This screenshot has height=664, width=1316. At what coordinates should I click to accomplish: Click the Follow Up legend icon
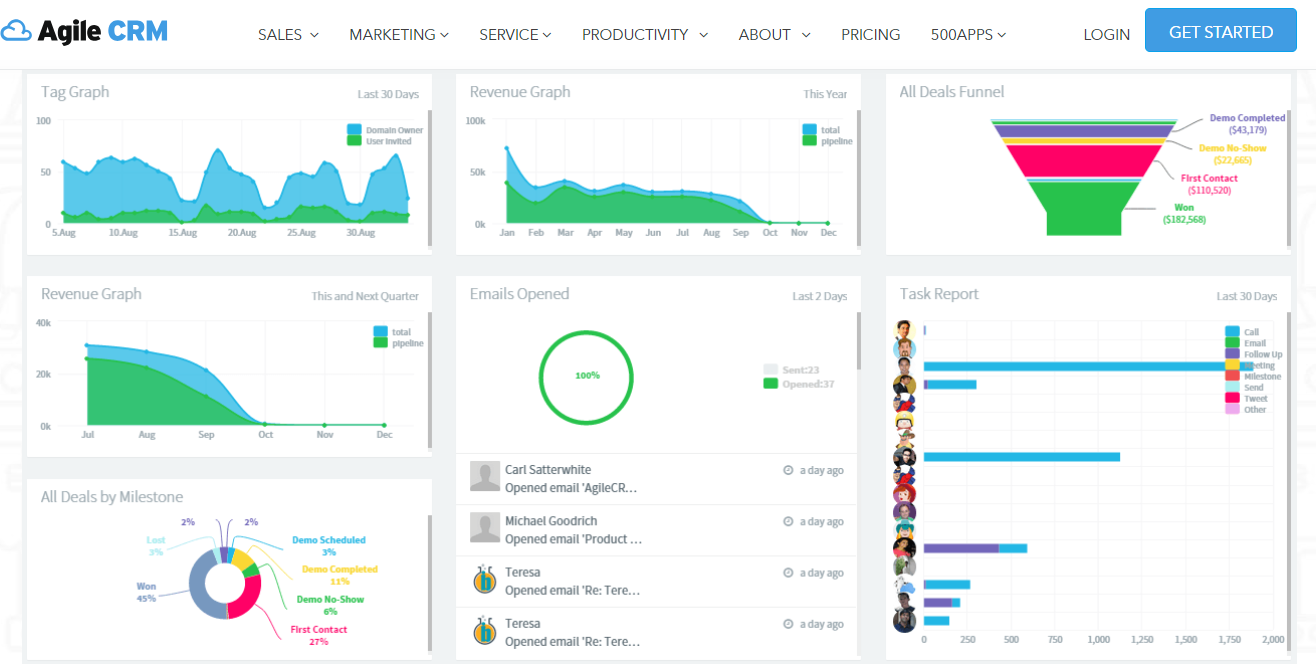point(1232,354)
